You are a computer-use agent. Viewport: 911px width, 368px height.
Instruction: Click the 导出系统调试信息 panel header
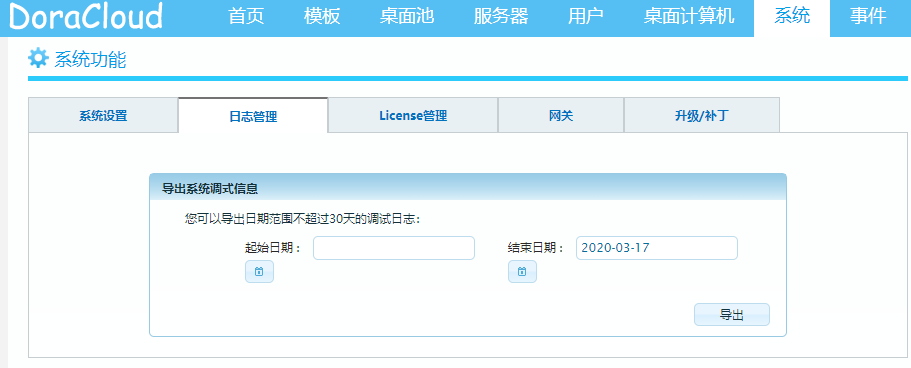coord(468,187)
